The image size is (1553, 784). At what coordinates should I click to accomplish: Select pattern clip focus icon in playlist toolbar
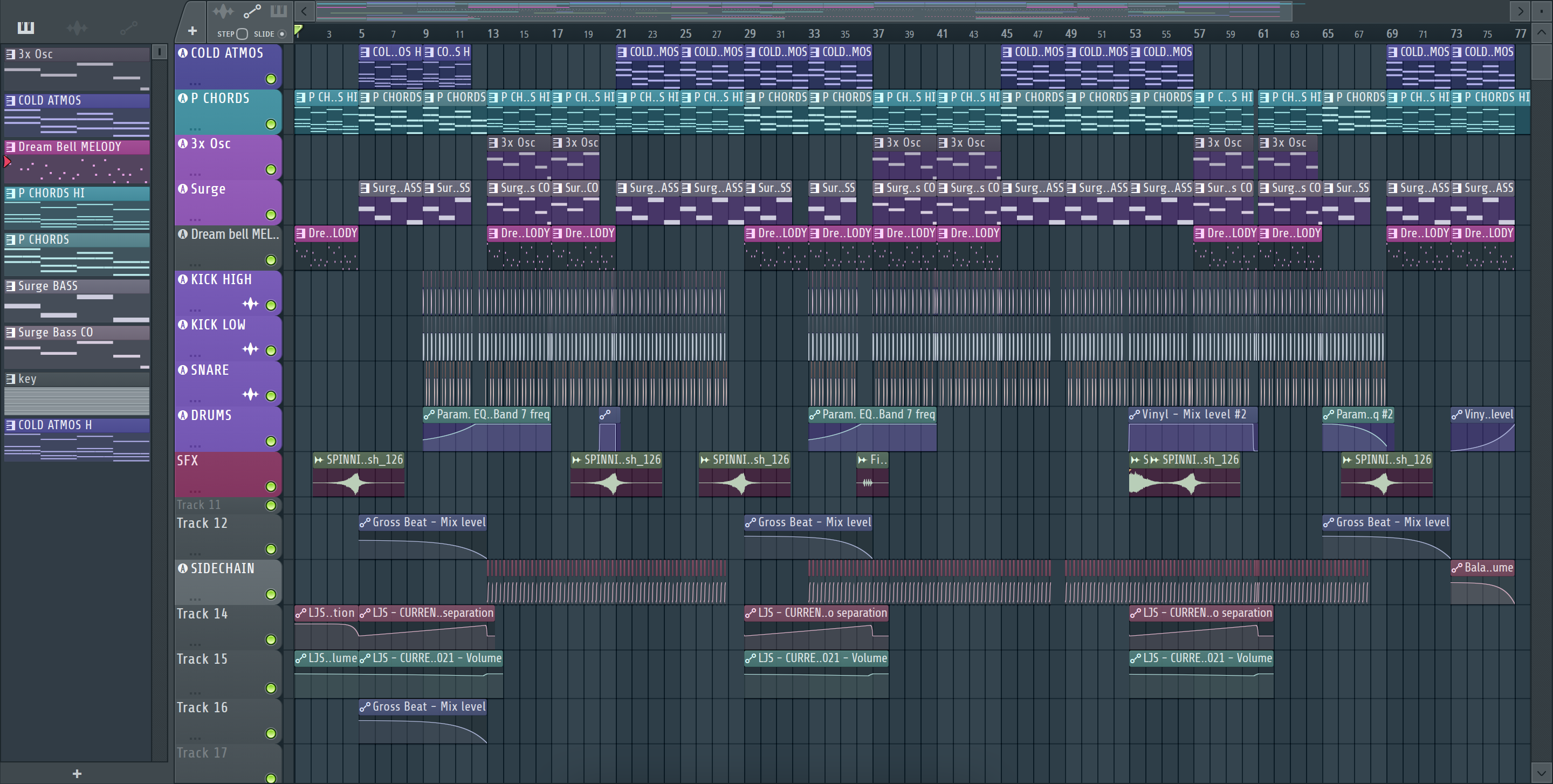[x=279, y=11]
